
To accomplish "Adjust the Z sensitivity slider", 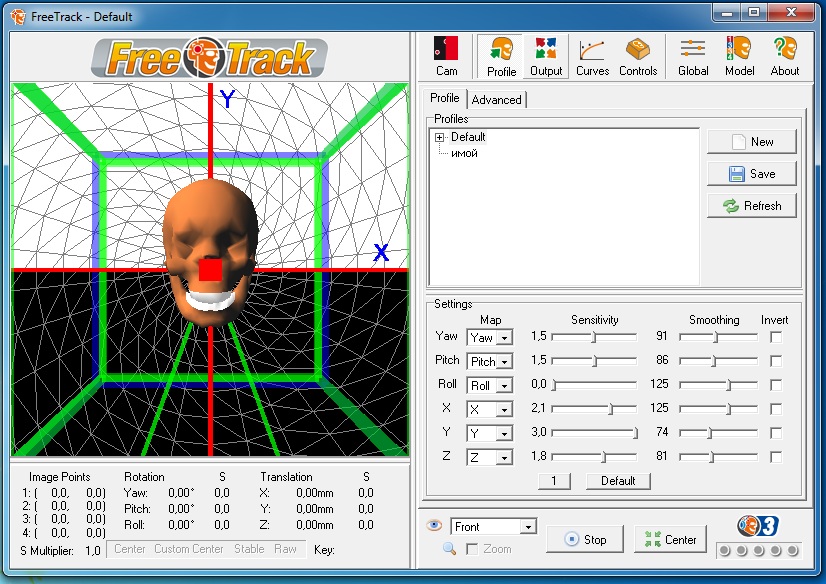I will (594, 457).
